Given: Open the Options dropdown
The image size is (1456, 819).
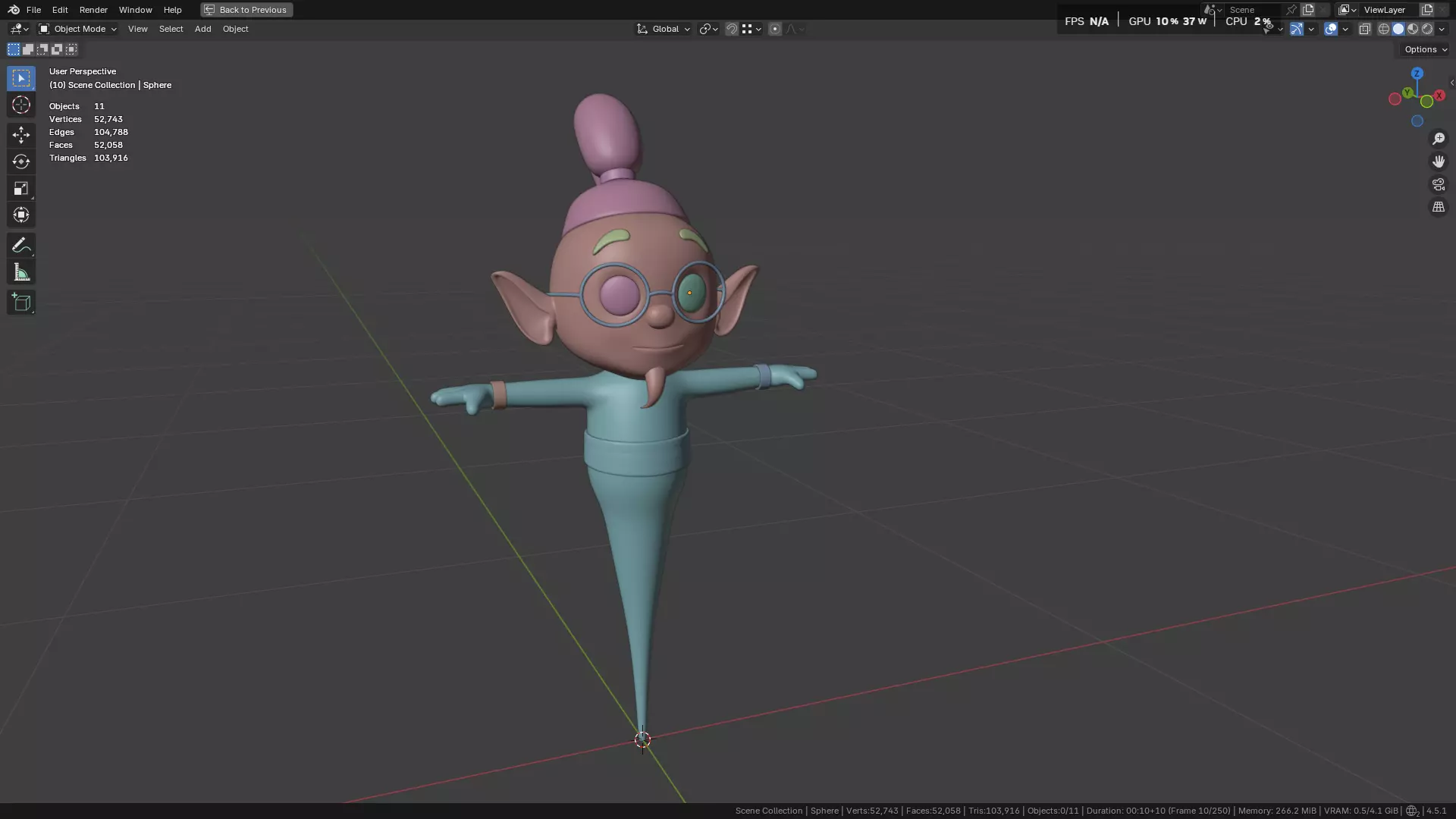Looking at the screenshot, I should (x=1426, y=49).
